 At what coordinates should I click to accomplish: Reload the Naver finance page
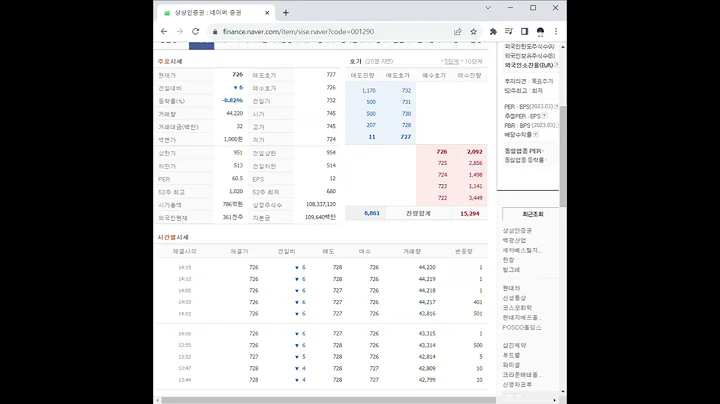click(196, 31)
